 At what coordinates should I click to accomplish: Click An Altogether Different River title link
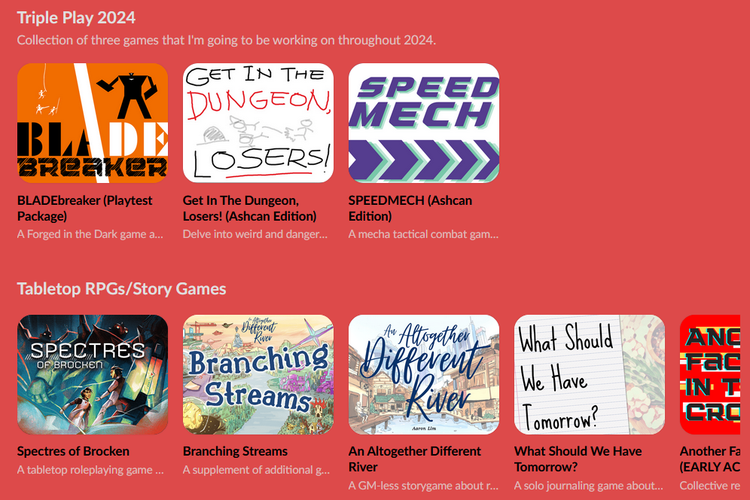[x=415, y=459]
